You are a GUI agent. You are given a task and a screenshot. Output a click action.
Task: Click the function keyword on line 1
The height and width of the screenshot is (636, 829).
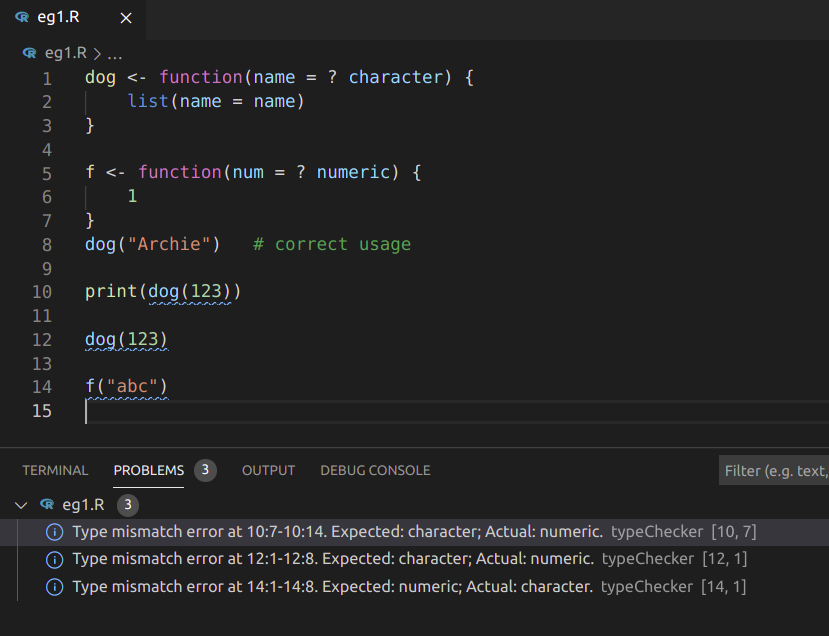coord(201,77)
